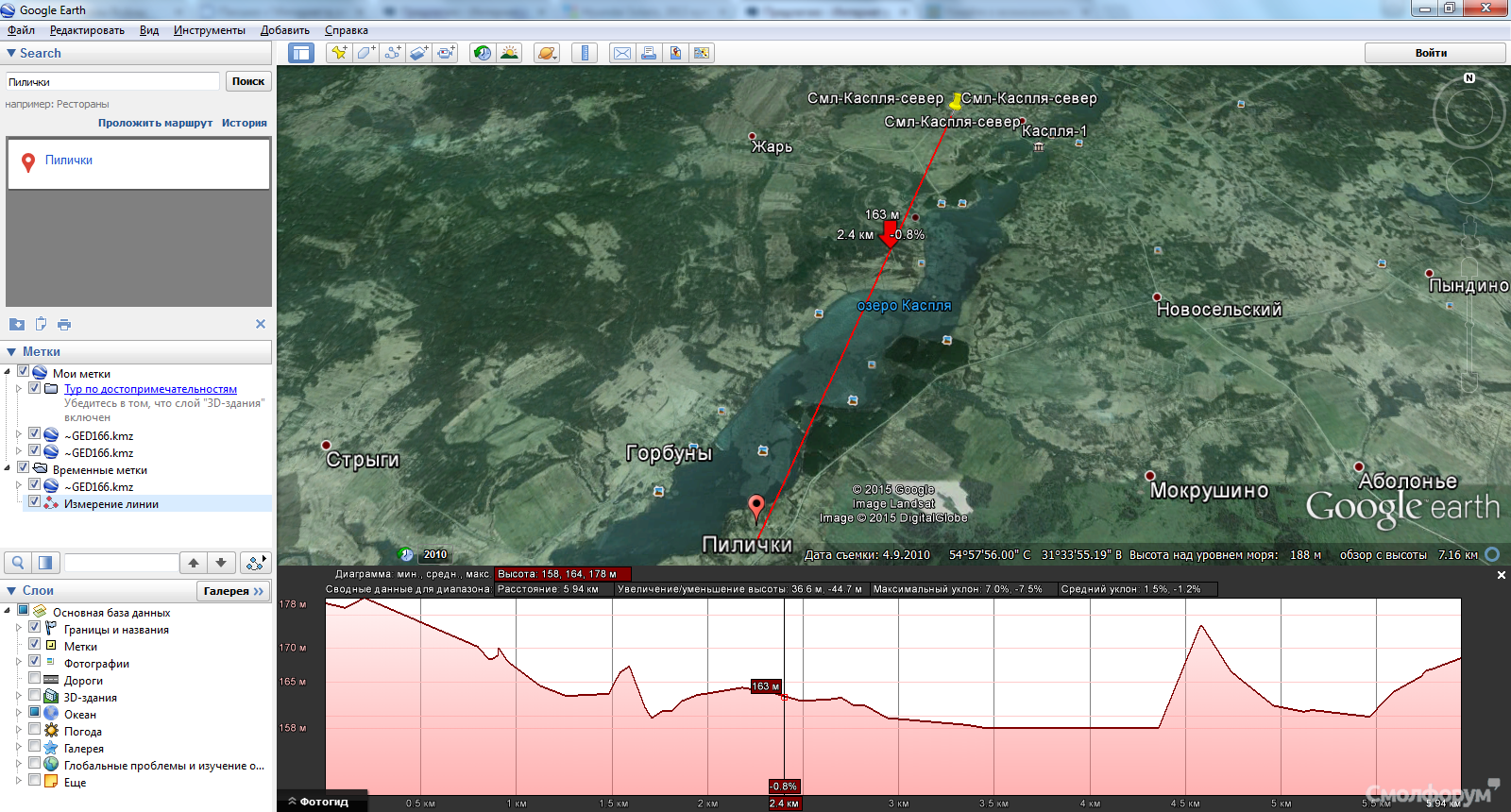Add an image overlay from the toolbar

click(418, 53)
